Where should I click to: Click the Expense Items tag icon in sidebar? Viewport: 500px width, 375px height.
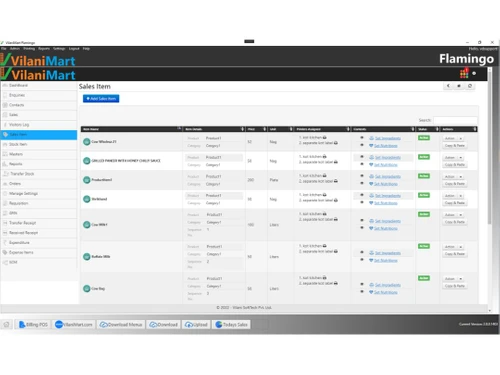pyautogui.click(x=5, y=252)
